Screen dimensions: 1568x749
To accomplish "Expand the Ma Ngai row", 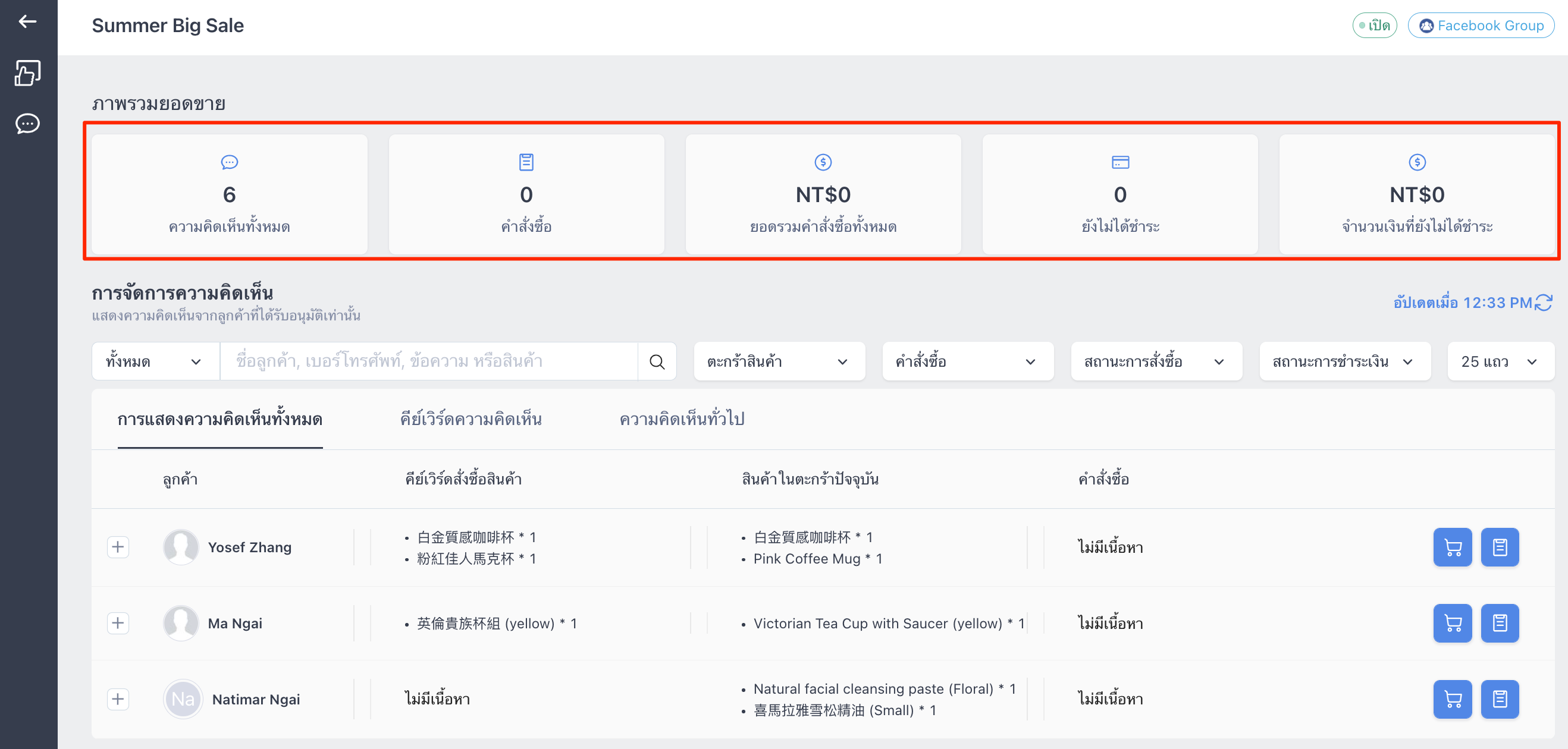I will pyautogui.click(x=118, y=623).
